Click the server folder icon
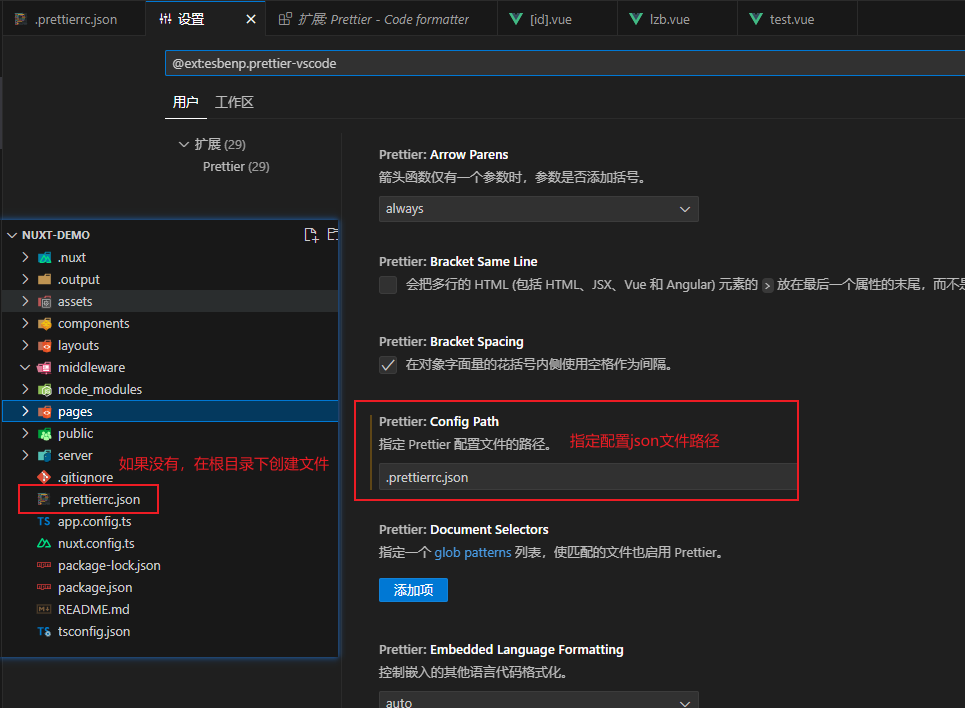Viewport: 965px width, 708px height. coord(44,456)
